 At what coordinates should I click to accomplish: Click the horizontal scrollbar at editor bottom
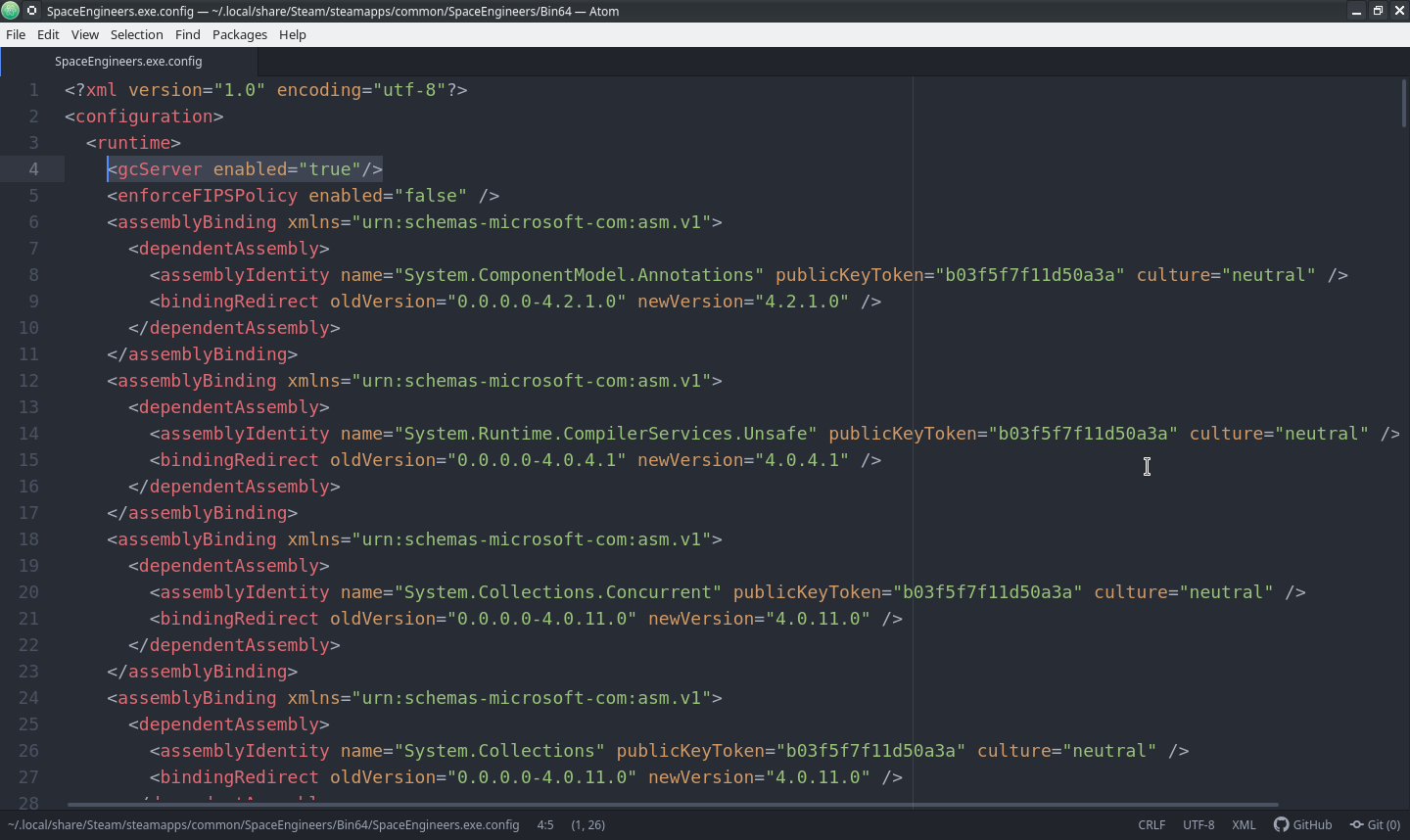(673, 805)
